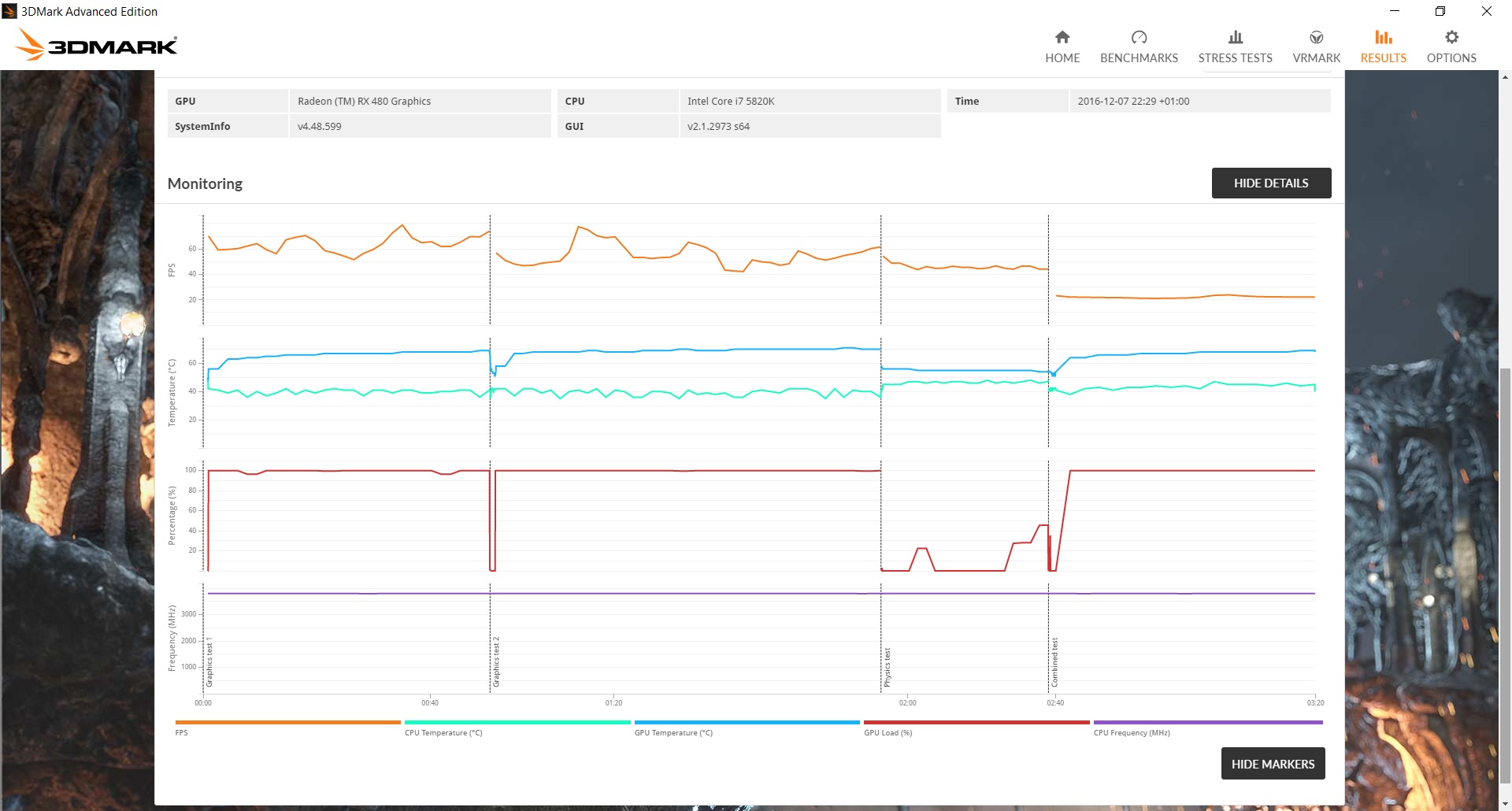
Task: Click the '02:40' time axis label
Action: point(1054,702)
